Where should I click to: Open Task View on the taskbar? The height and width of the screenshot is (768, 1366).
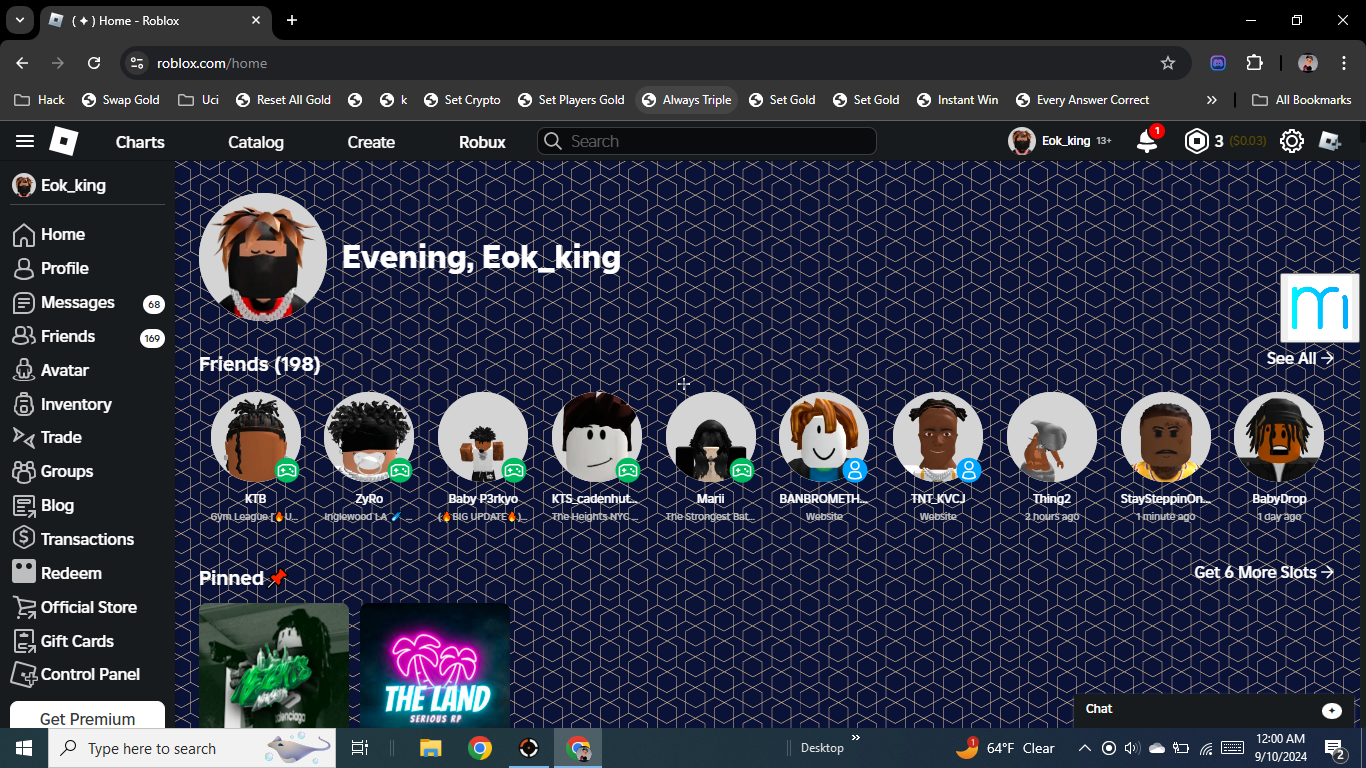pos(360,748)
